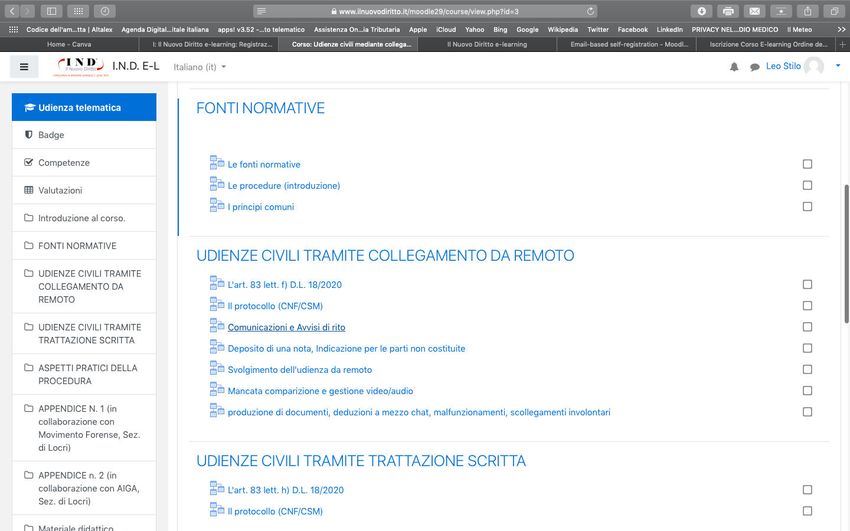Open Il protocollo (CNF/CSM) under collegamento da remoto
850x531 pixels.
275,306
